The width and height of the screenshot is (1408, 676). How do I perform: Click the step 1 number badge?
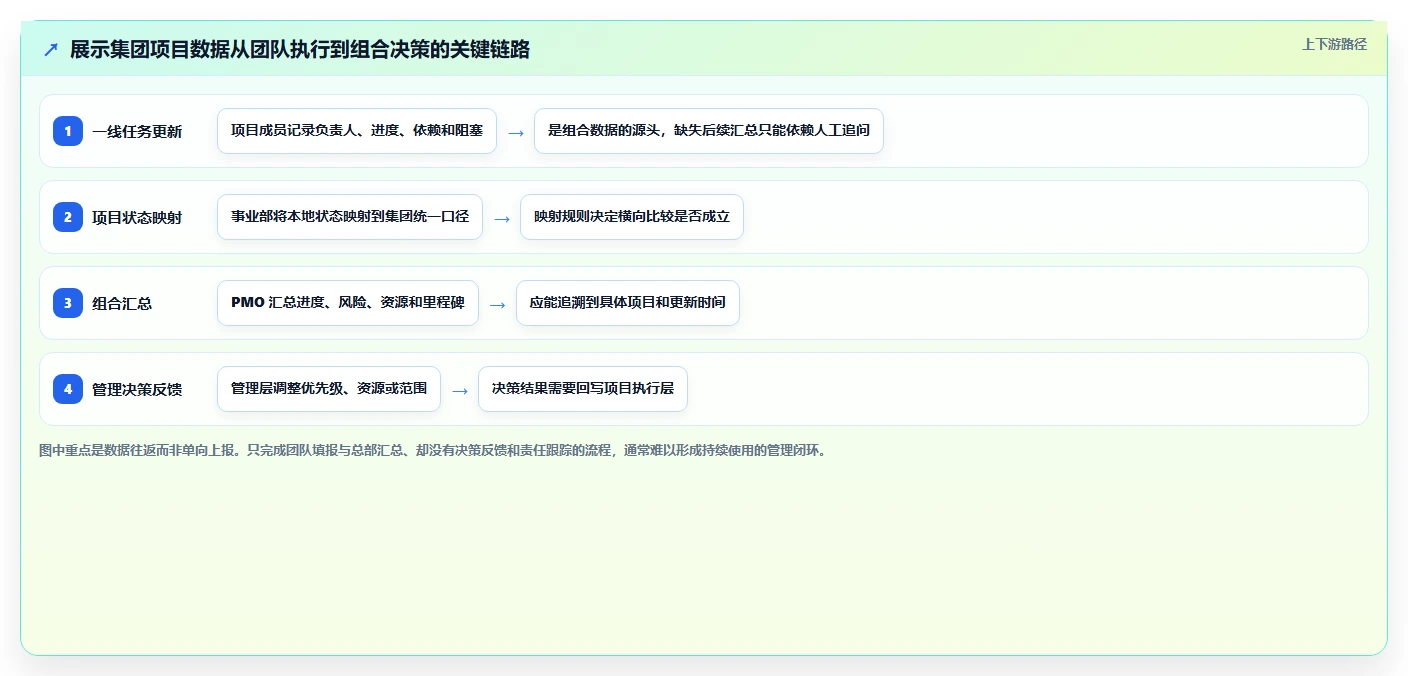[x=68, y=131]
